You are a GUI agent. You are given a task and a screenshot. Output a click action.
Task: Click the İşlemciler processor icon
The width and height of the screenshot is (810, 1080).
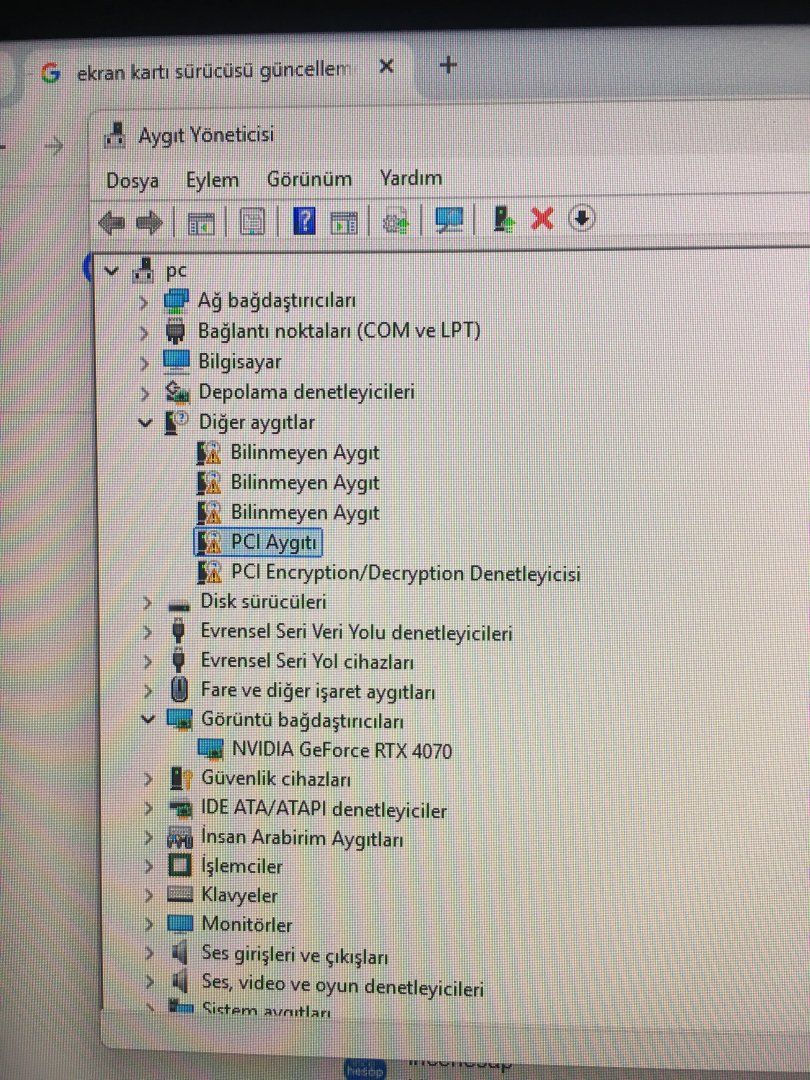[x=180, y=866]
